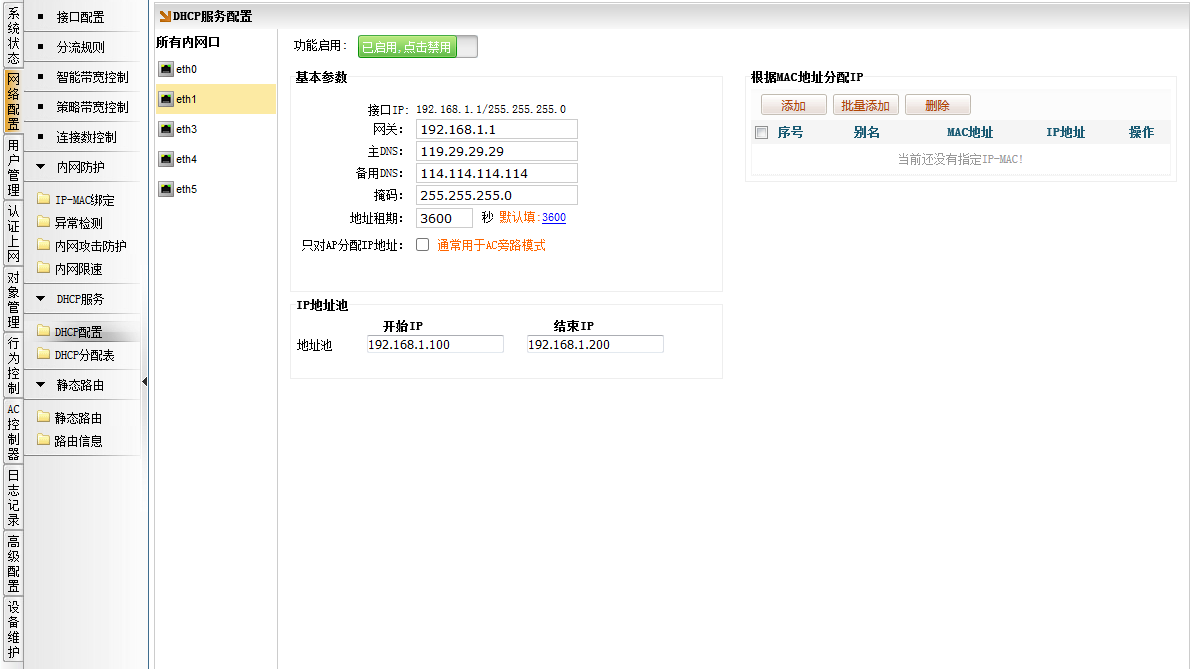Click the 主DNS input field
Viewport: 1193px width, 669px height.
coord(497,151)
